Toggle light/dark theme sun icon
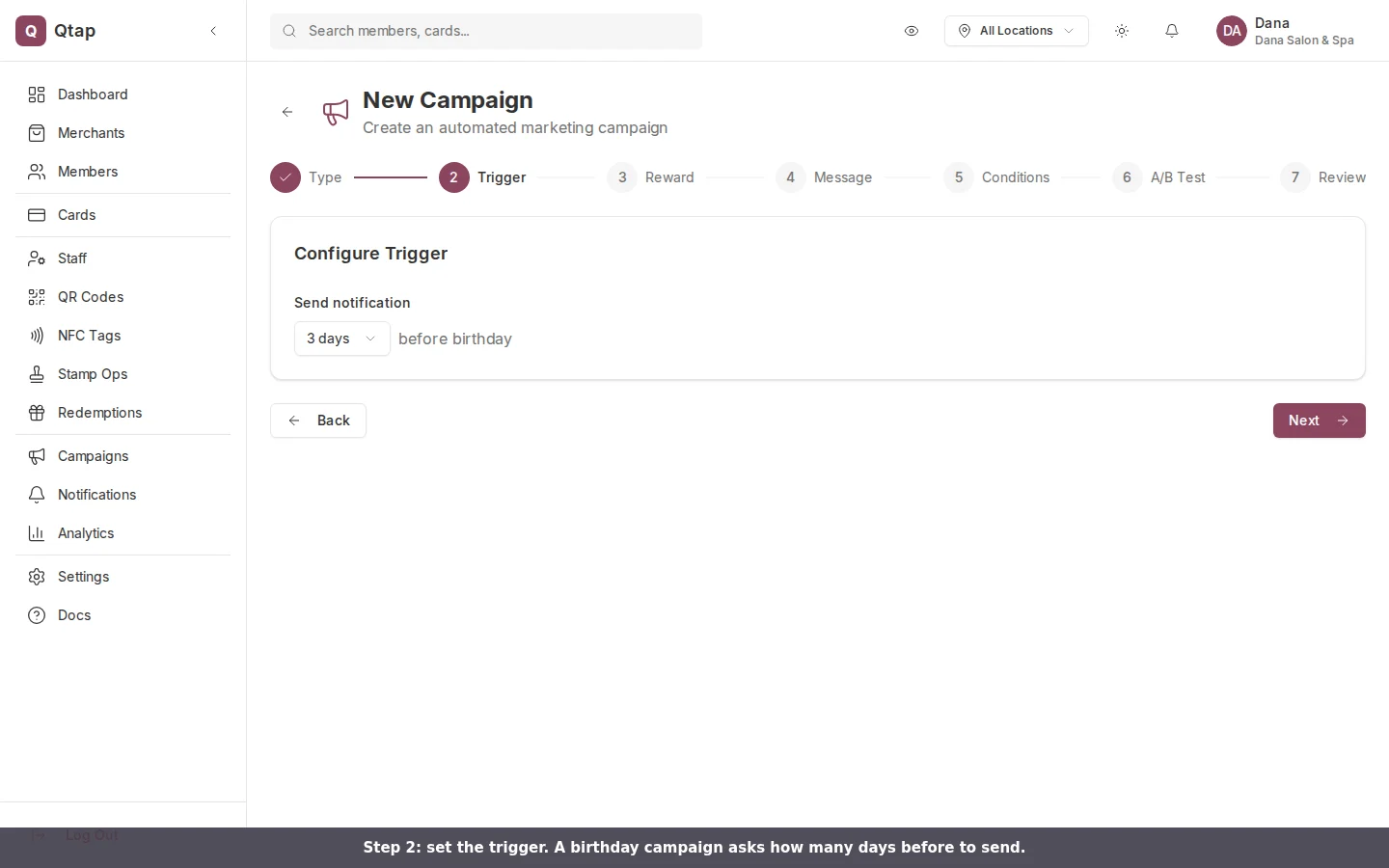 click(1122, 31)
